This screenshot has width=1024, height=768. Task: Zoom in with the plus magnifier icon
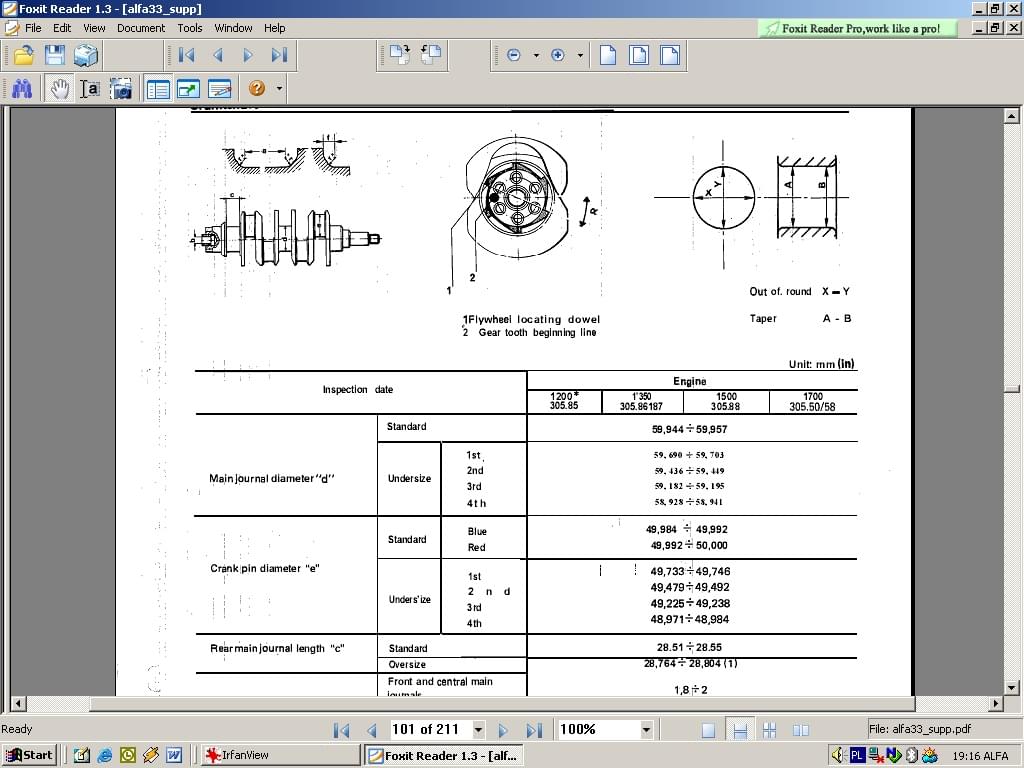click(x=558, y=55)
